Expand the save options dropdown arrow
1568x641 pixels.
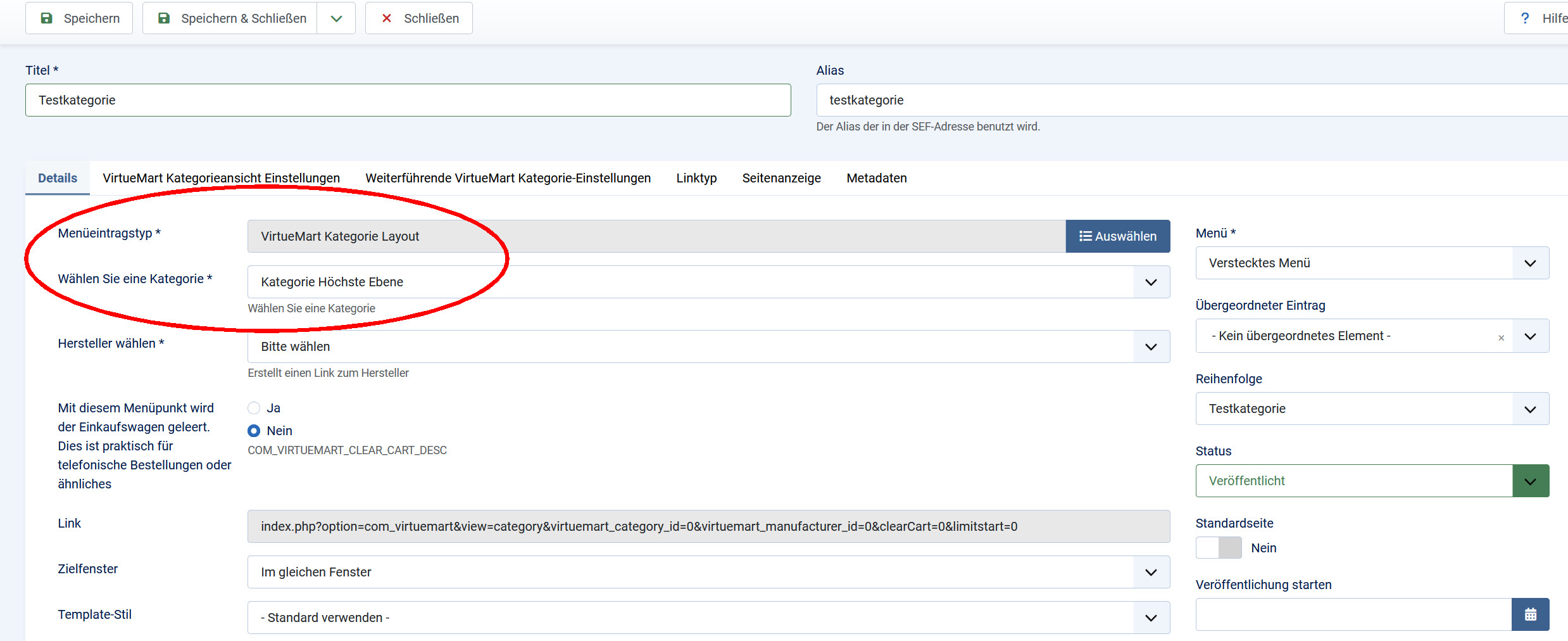click(336, 18)
